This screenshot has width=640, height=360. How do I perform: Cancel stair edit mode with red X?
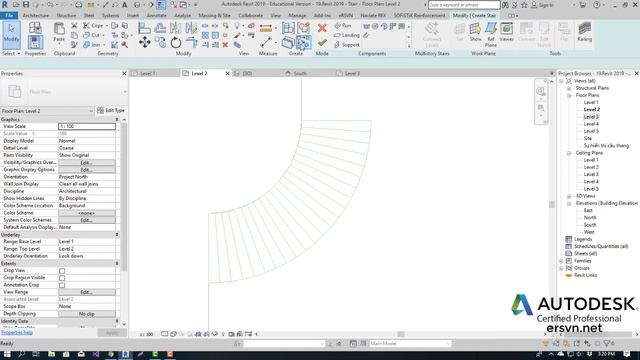(x=322, y=28)
